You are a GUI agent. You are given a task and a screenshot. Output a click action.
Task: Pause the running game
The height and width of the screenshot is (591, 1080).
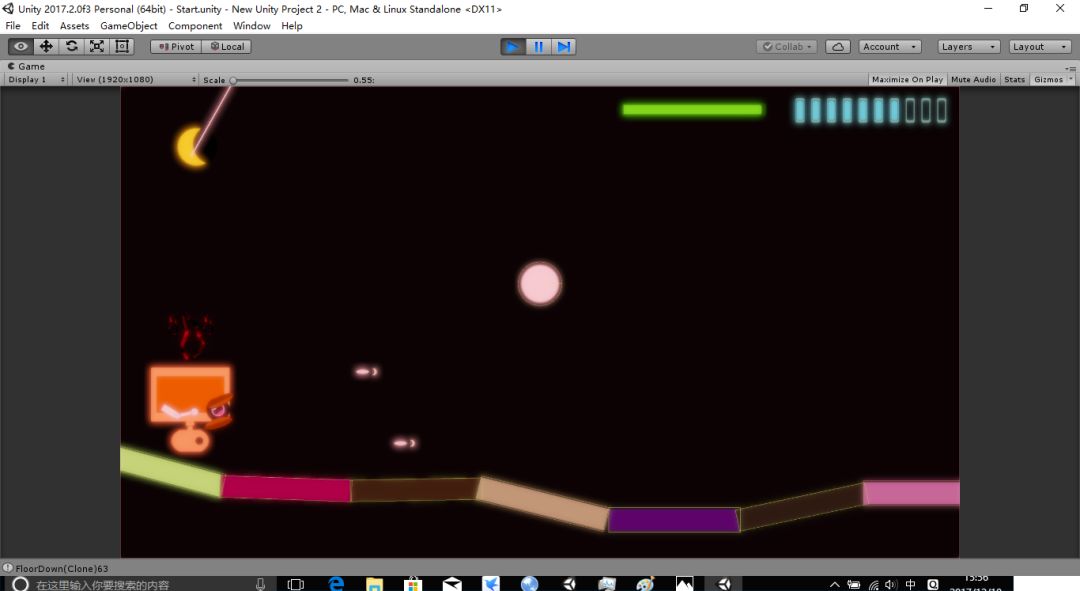[x=538, y=47]
